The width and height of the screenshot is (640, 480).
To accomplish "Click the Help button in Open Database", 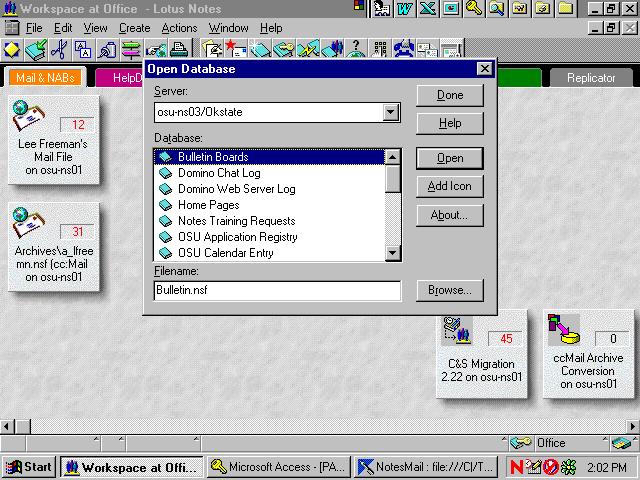I will pyautogui.click(x=450, y=123).
